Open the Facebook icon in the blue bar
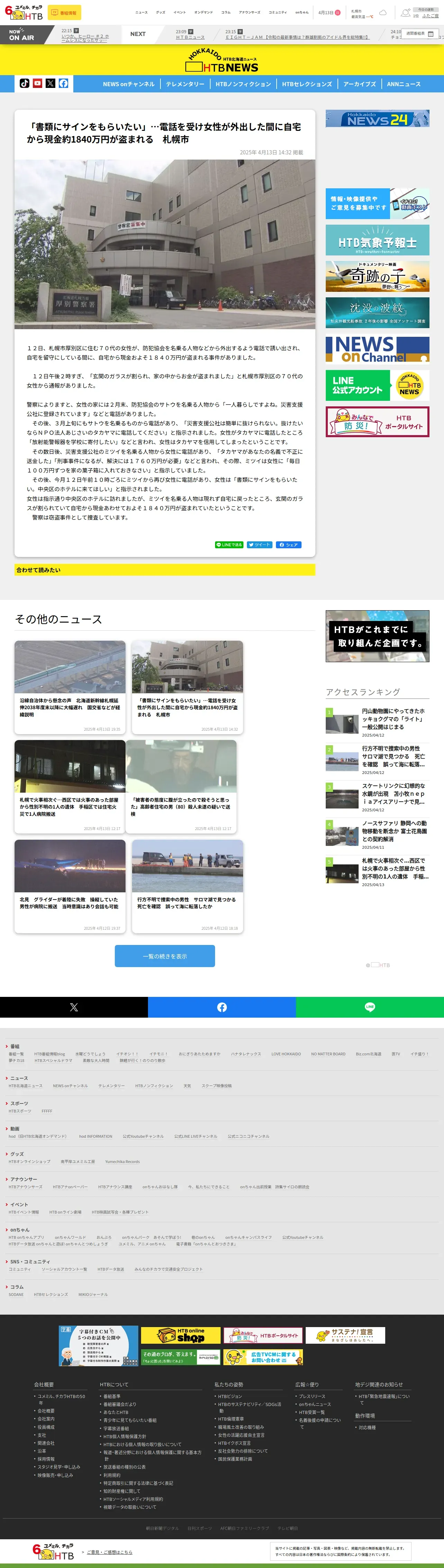Screen dimensions: 444x1568 coord(63,83)
